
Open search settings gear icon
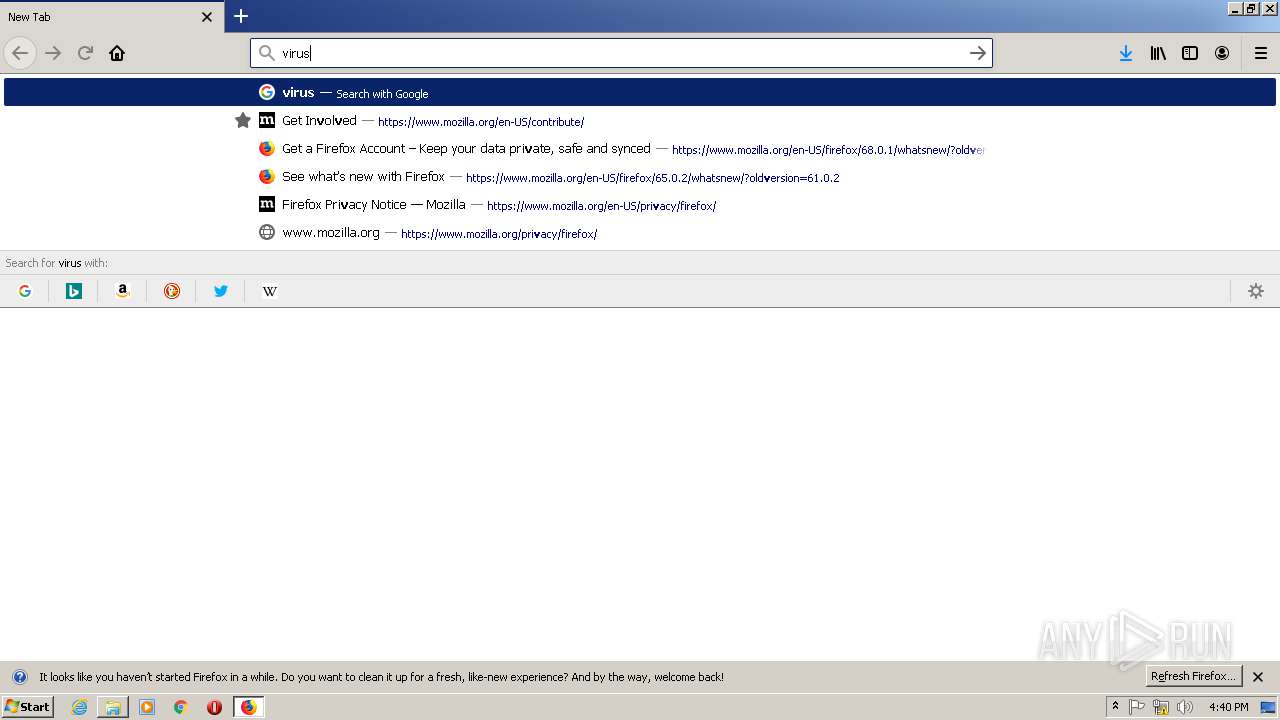point(1256,291)
